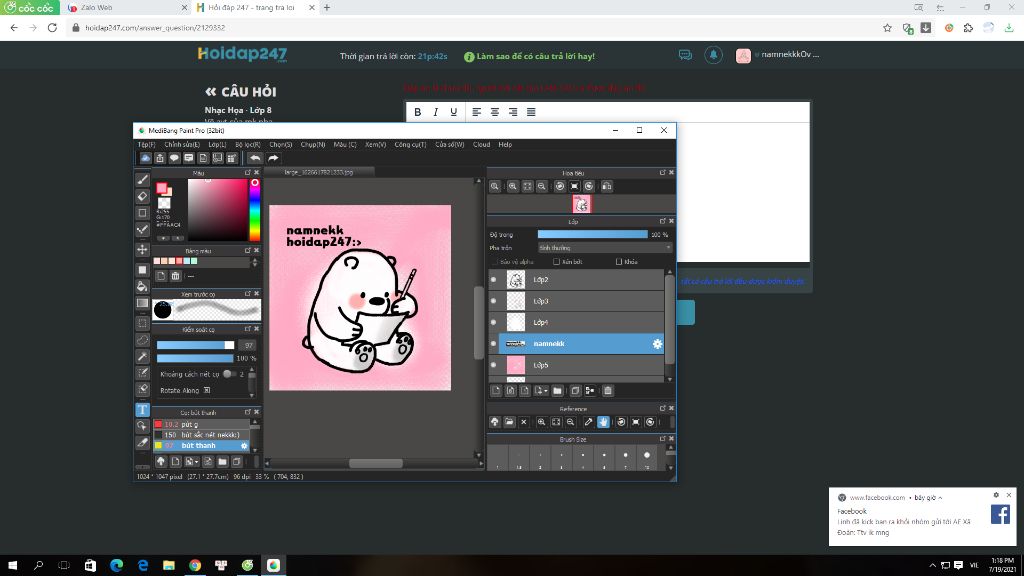Open the Help menu
This screenshot has height=576, width=1024.
pos(505,144)
